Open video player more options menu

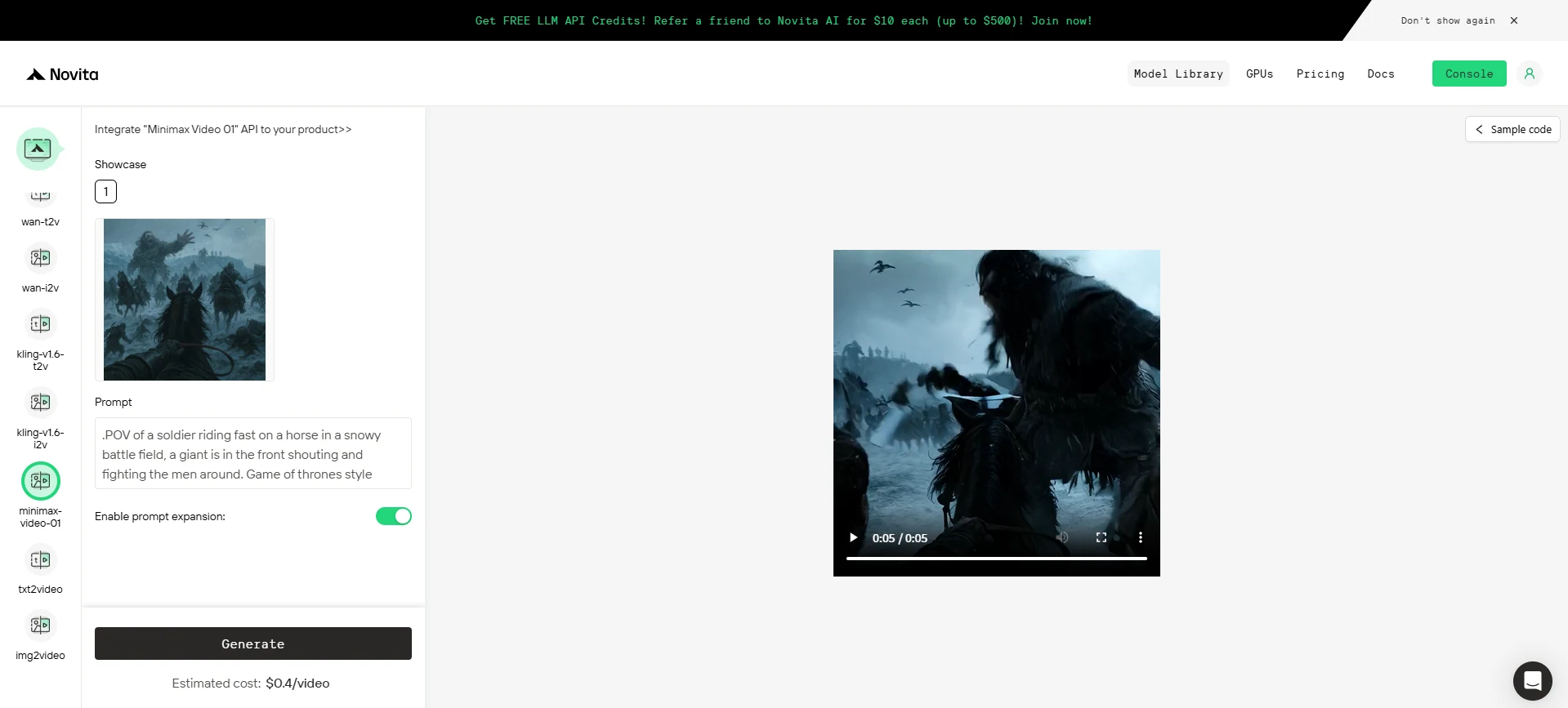click(1141, 537)
